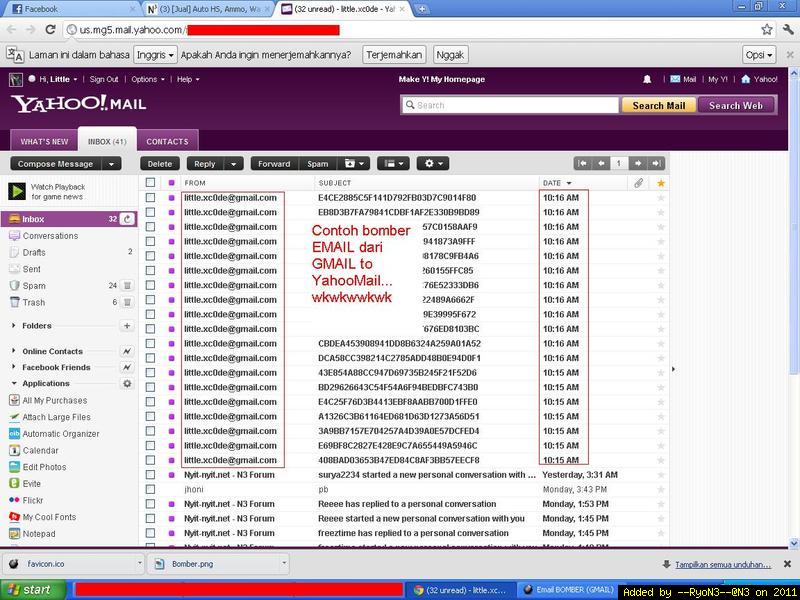Click Search Web button
The width and height of the screenshot is (800, 600).
pos(736,105)
